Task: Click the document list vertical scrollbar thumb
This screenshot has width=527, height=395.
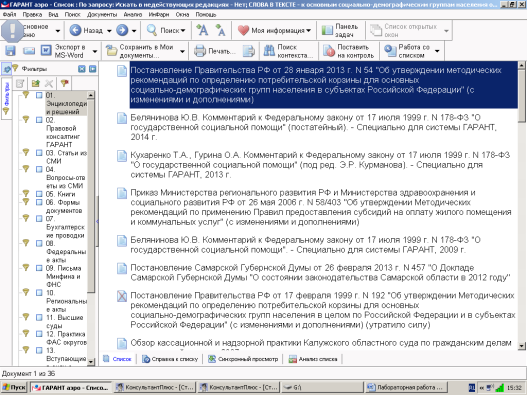Action: [x=522, y=96]
